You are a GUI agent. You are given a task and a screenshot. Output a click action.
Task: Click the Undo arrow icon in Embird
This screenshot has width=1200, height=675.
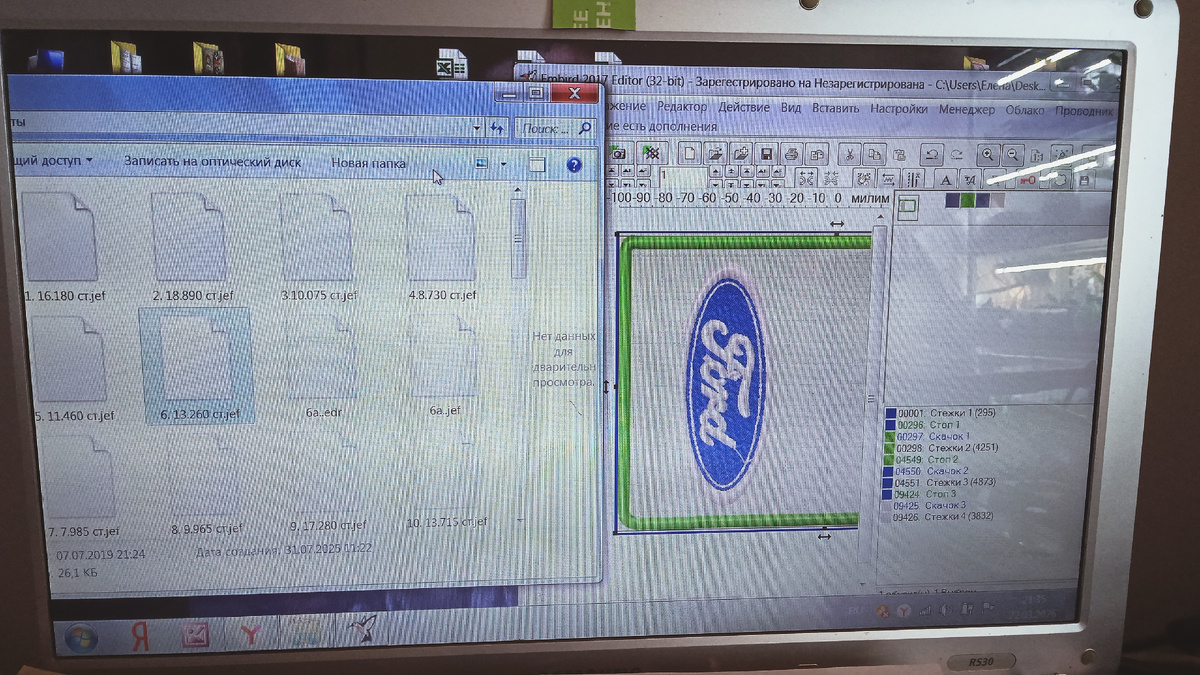click(931, 154)
